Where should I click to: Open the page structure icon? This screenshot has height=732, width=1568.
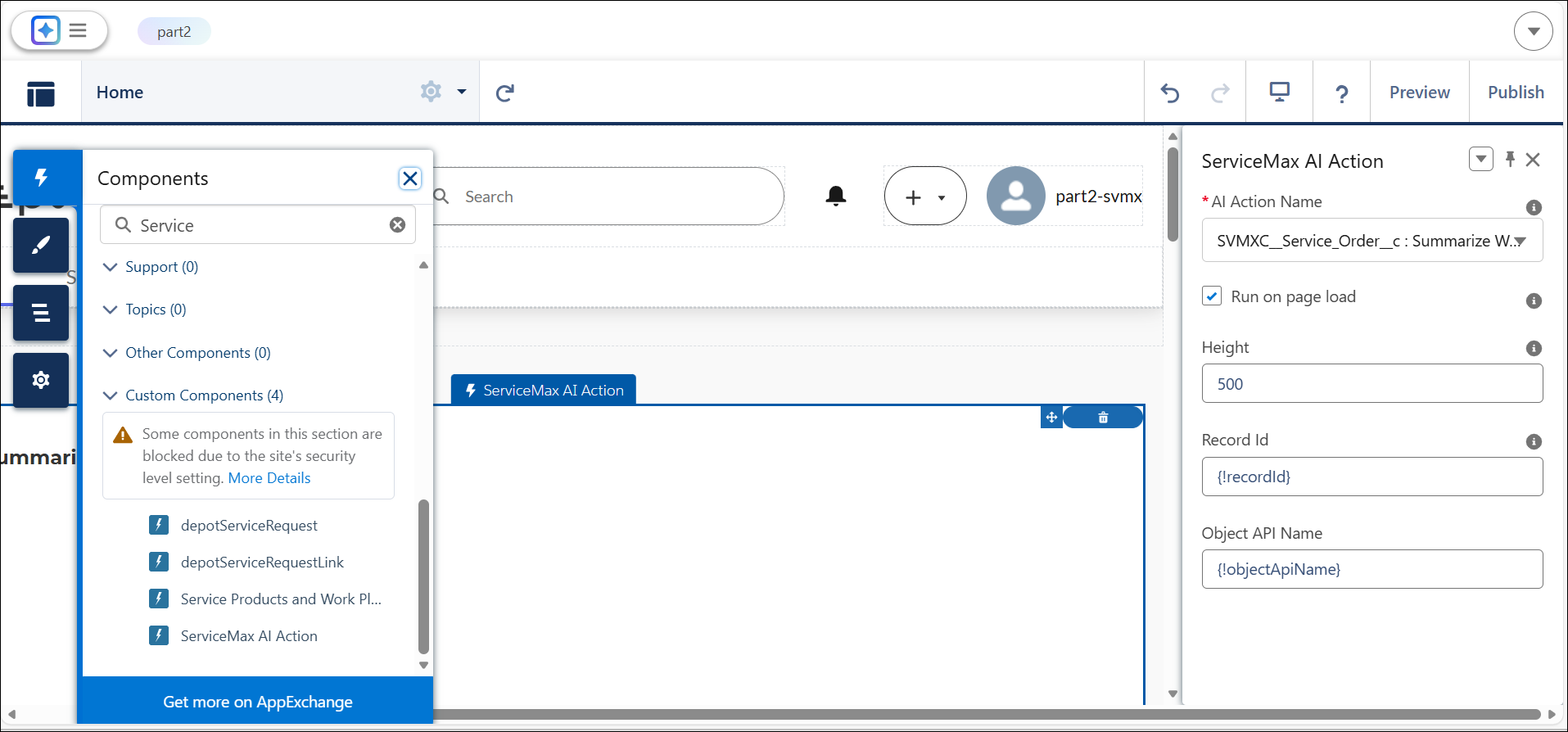[41, 93]
